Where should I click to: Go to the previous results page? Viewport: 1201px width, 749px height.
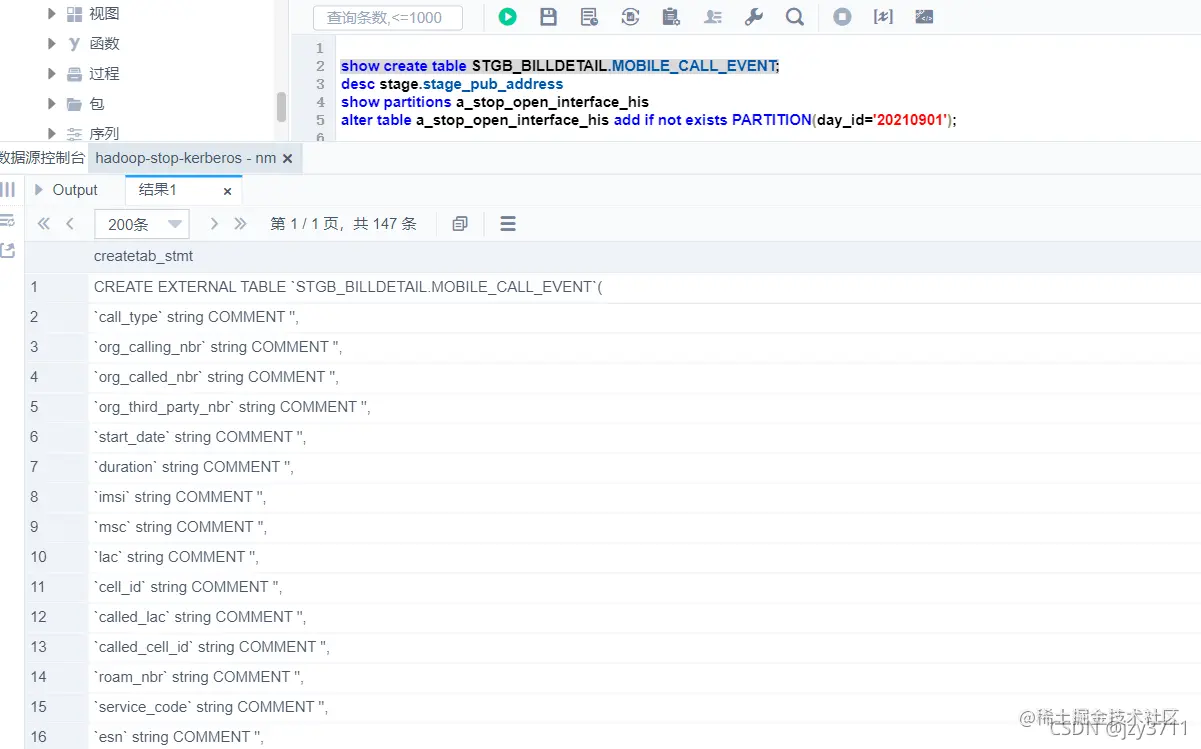(x=70, y=224)
